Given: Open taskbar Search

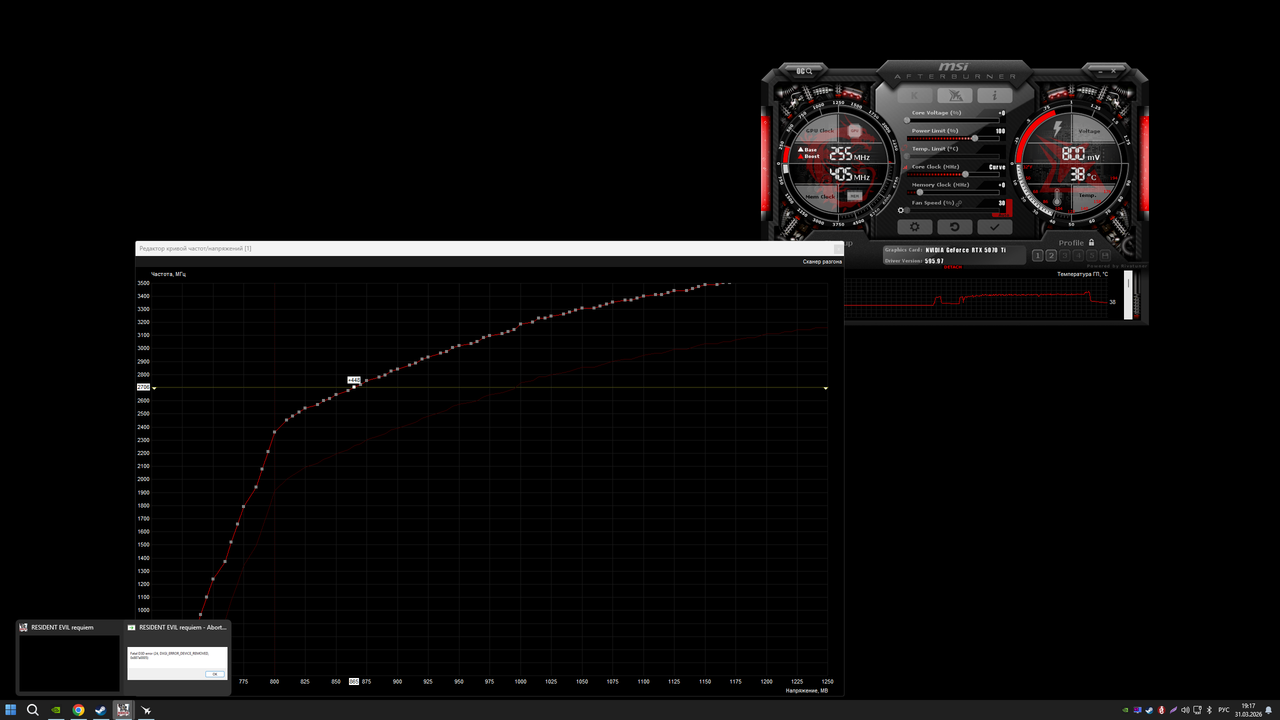Looking at the screenshot, I should coord(33,710).
